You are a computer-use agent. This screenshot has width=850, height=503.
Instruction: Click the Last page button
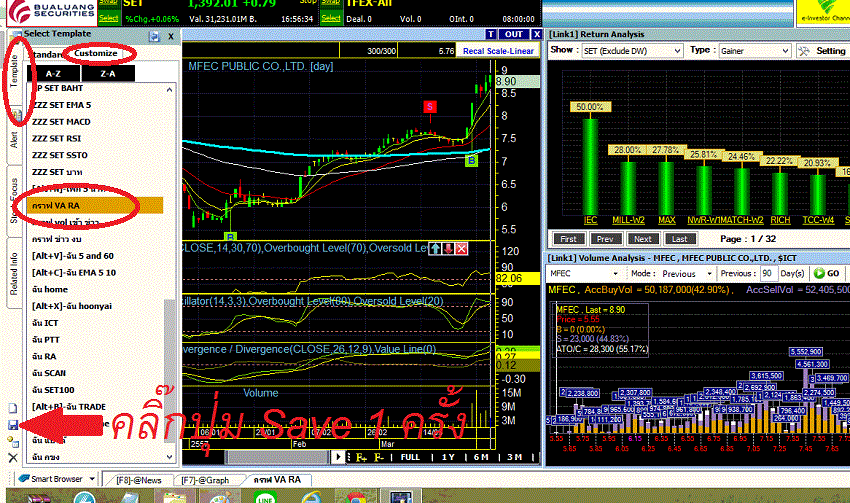click(679, 238)
